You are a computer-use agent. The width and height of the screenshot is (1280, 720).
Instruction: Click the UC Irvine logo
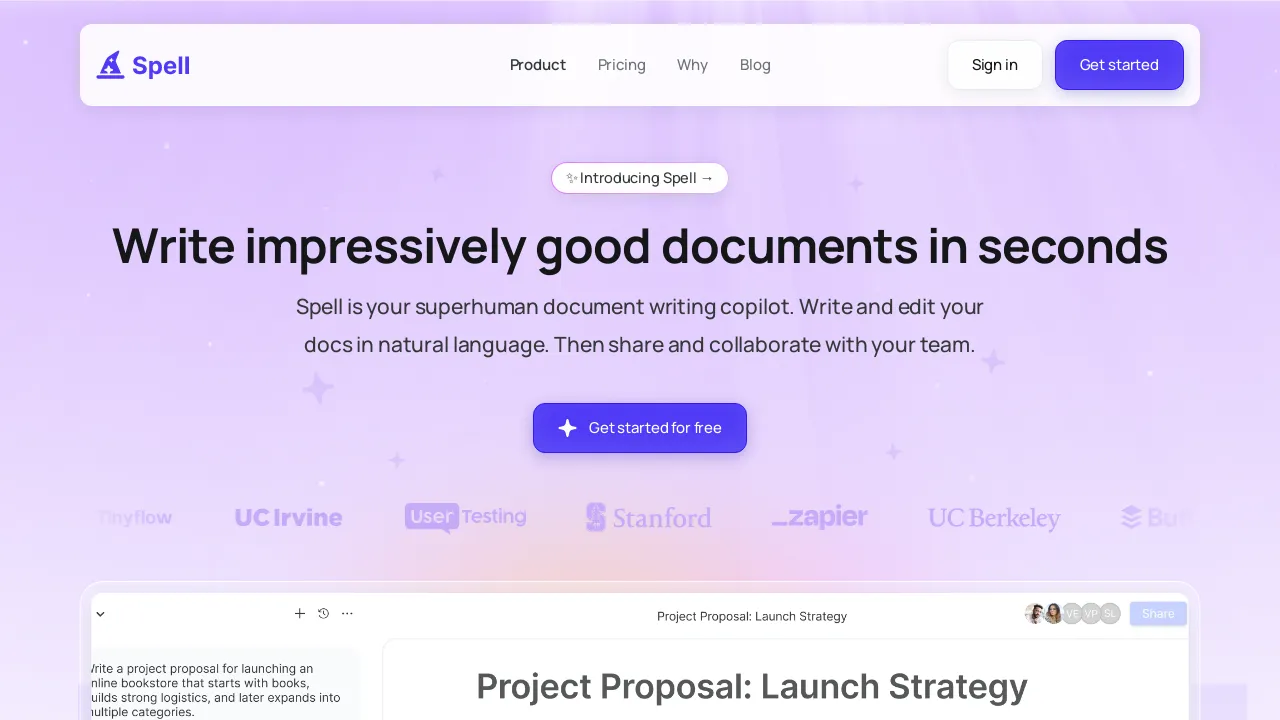pyautogui.click(x=288, y=517)
